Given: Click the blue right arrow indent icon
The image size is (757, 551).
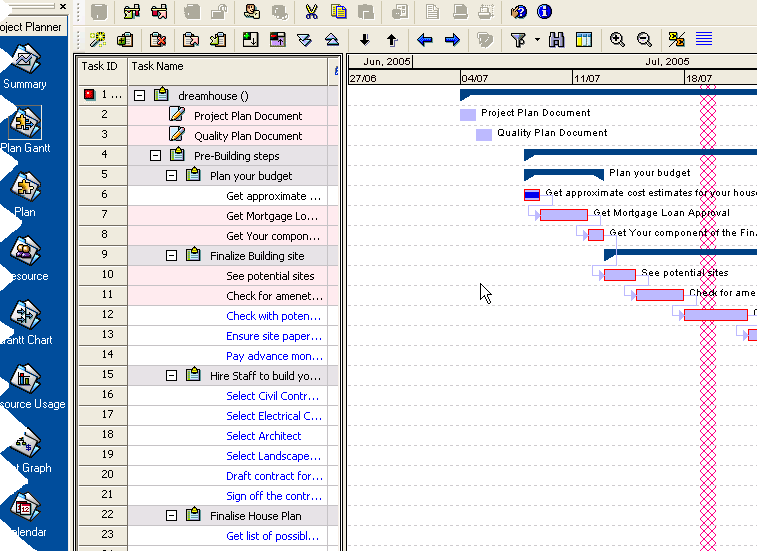Looking at the screenshot, I should 452,40.
